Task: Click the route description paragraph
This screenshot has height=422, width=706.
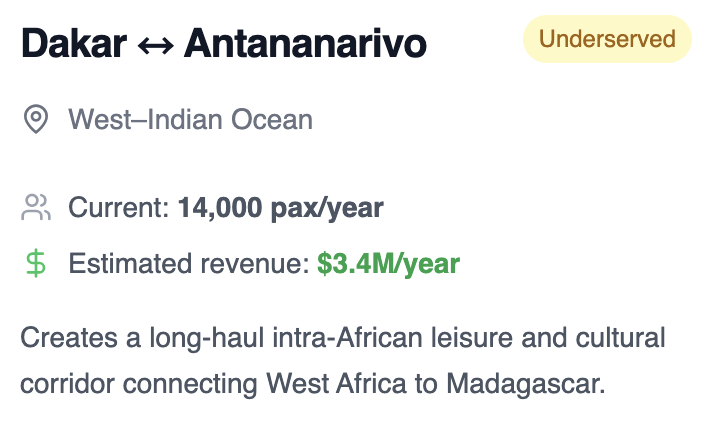Action: click(x=343, y=361)
